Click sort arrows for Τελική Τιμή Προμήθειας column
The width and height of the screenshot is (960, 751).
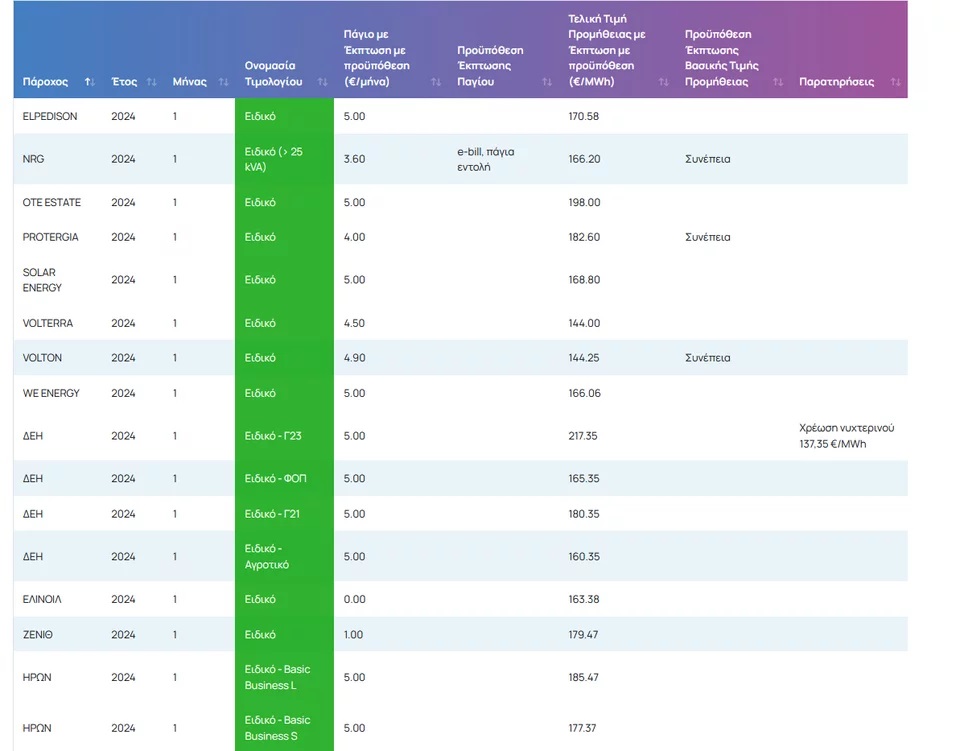click(x=663, y=82)
